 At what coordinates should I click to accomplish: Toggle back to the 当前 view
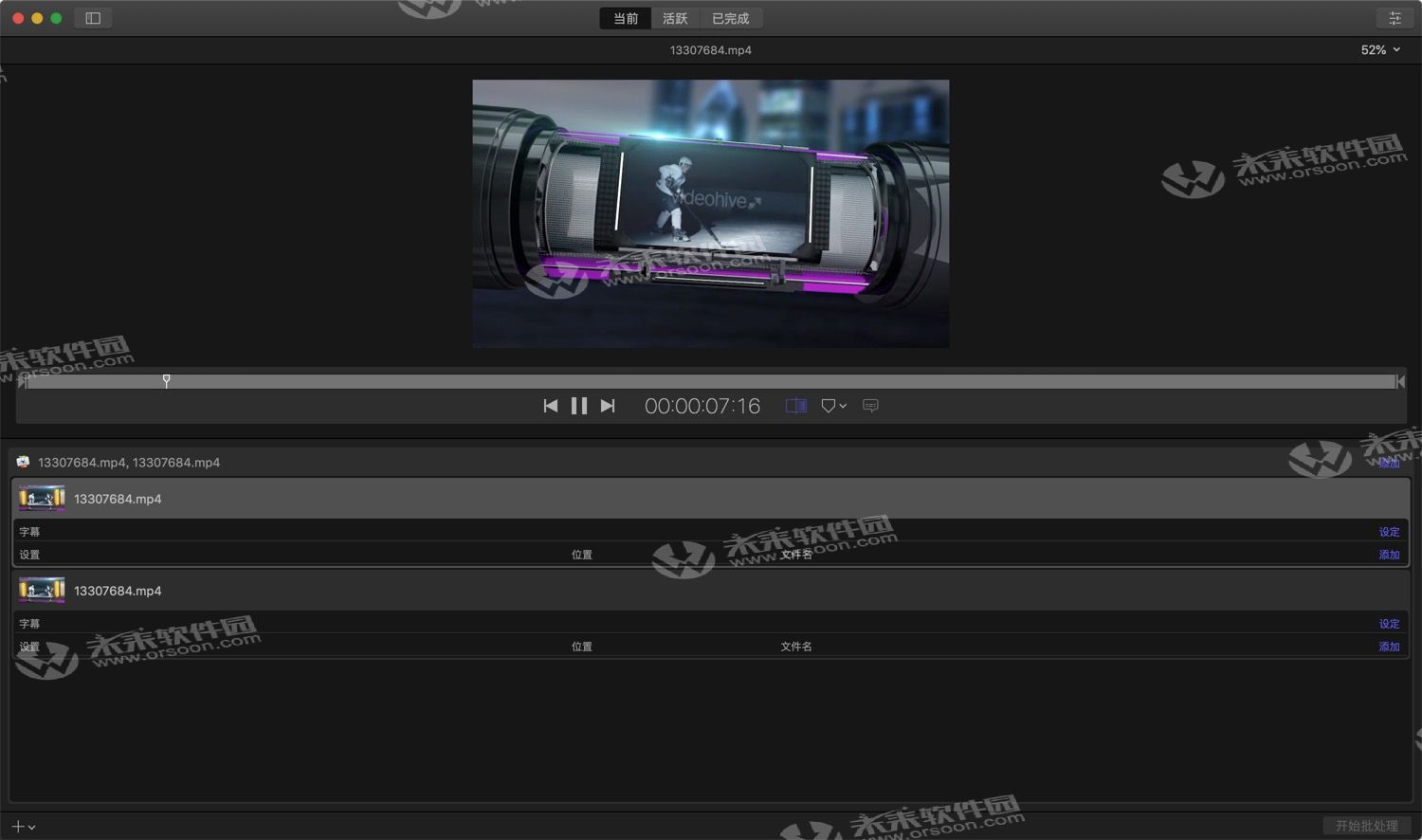[625, 17]
